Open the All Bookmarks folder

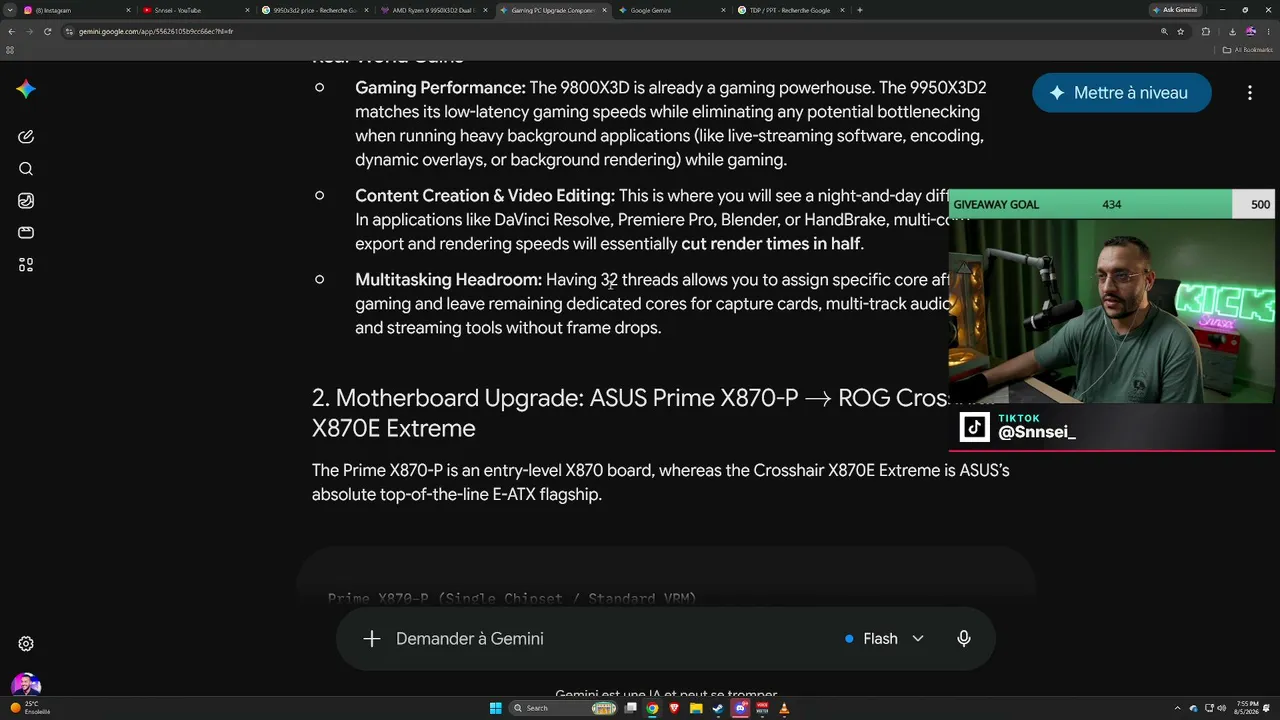click(x=1248, y=49)
